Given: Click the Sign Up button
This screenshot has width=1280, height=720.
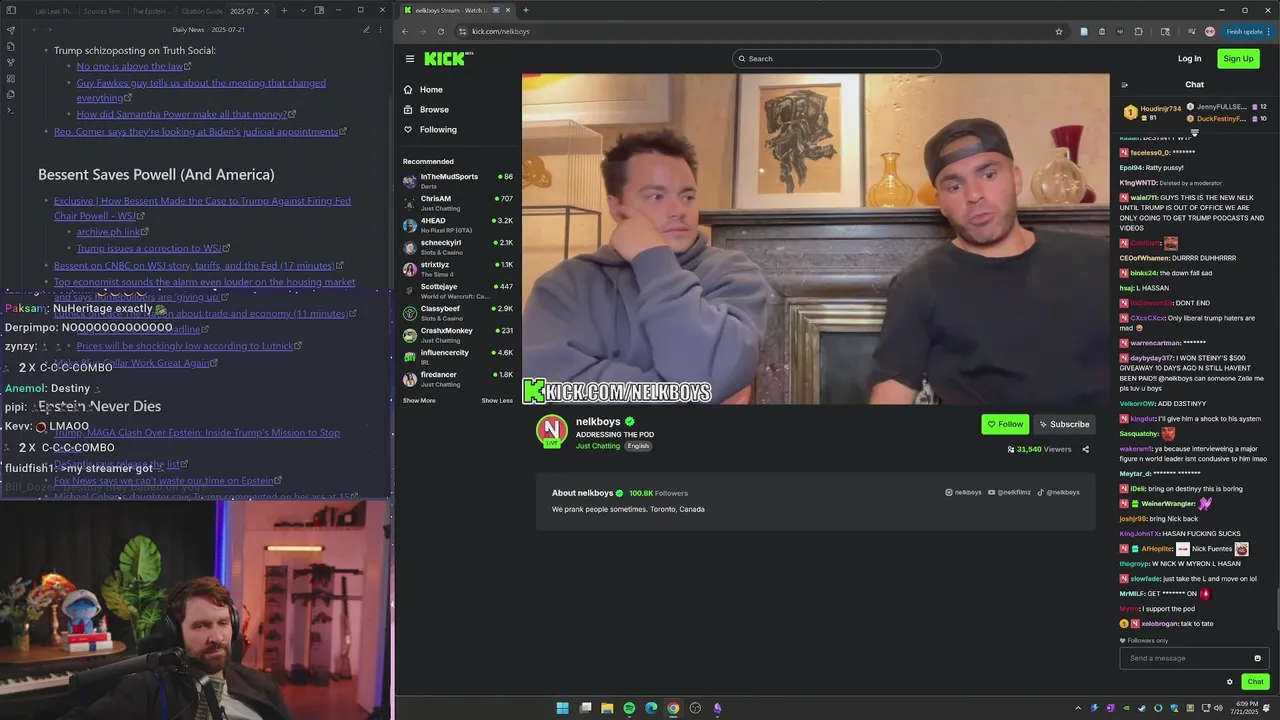Looking at the screenshot, I should (x=1238, y=59).
